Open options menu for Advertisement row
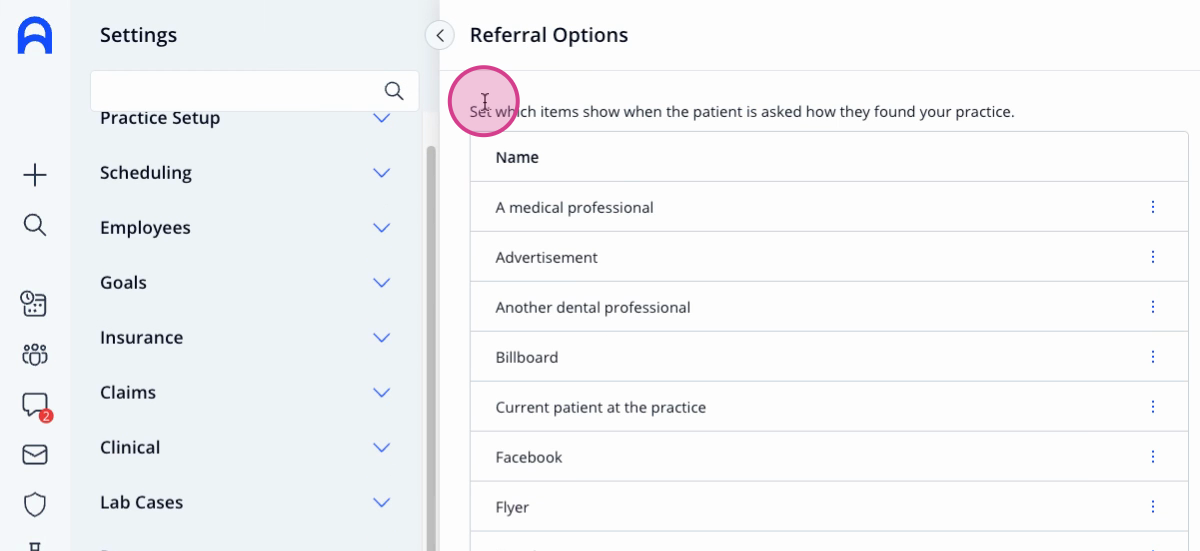The image size is (1200, 551). pos(1153,257)
